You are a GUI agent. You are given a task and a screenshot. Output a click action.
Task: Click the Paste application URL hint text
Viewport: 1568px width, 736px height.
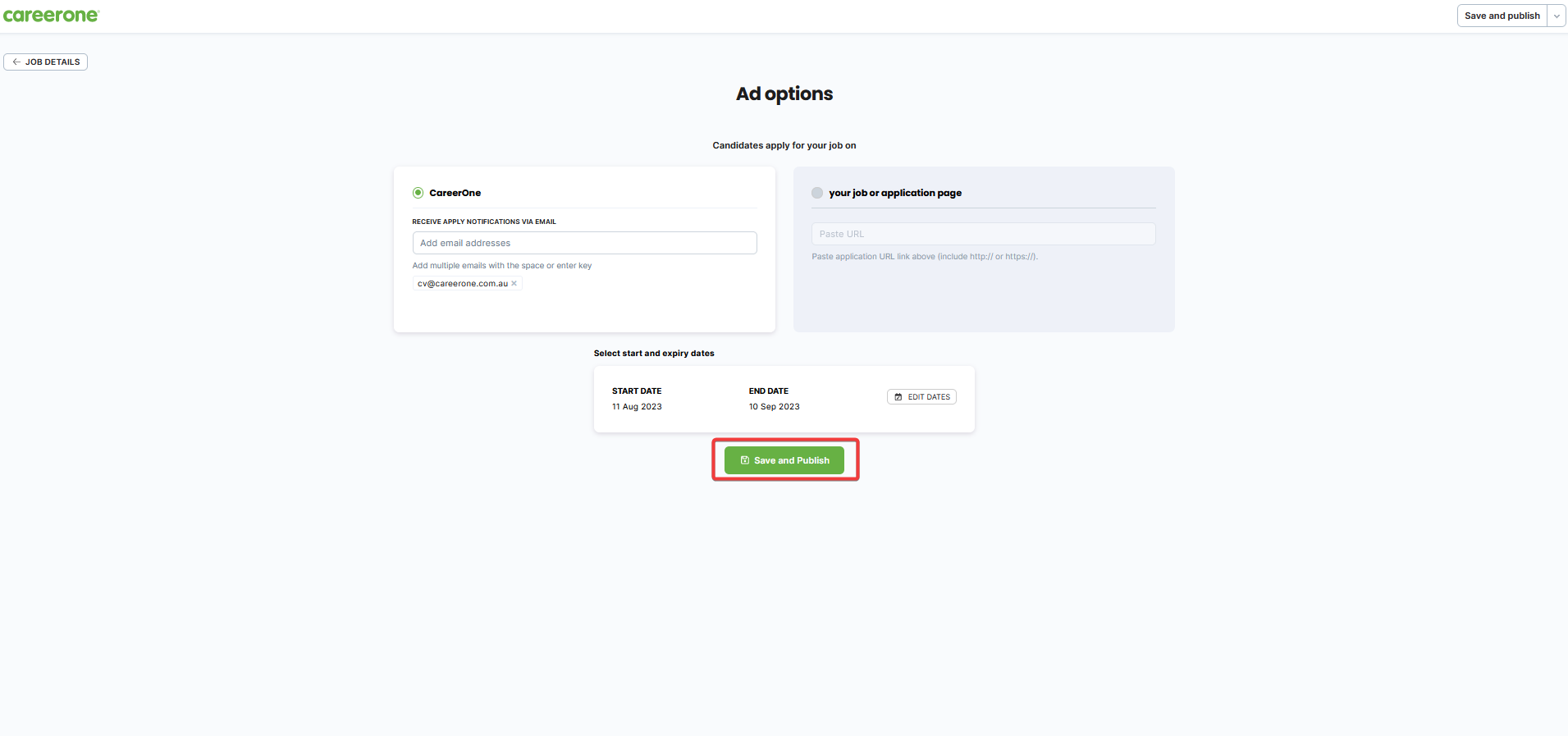pyautogui.click(x=925, y=257)
